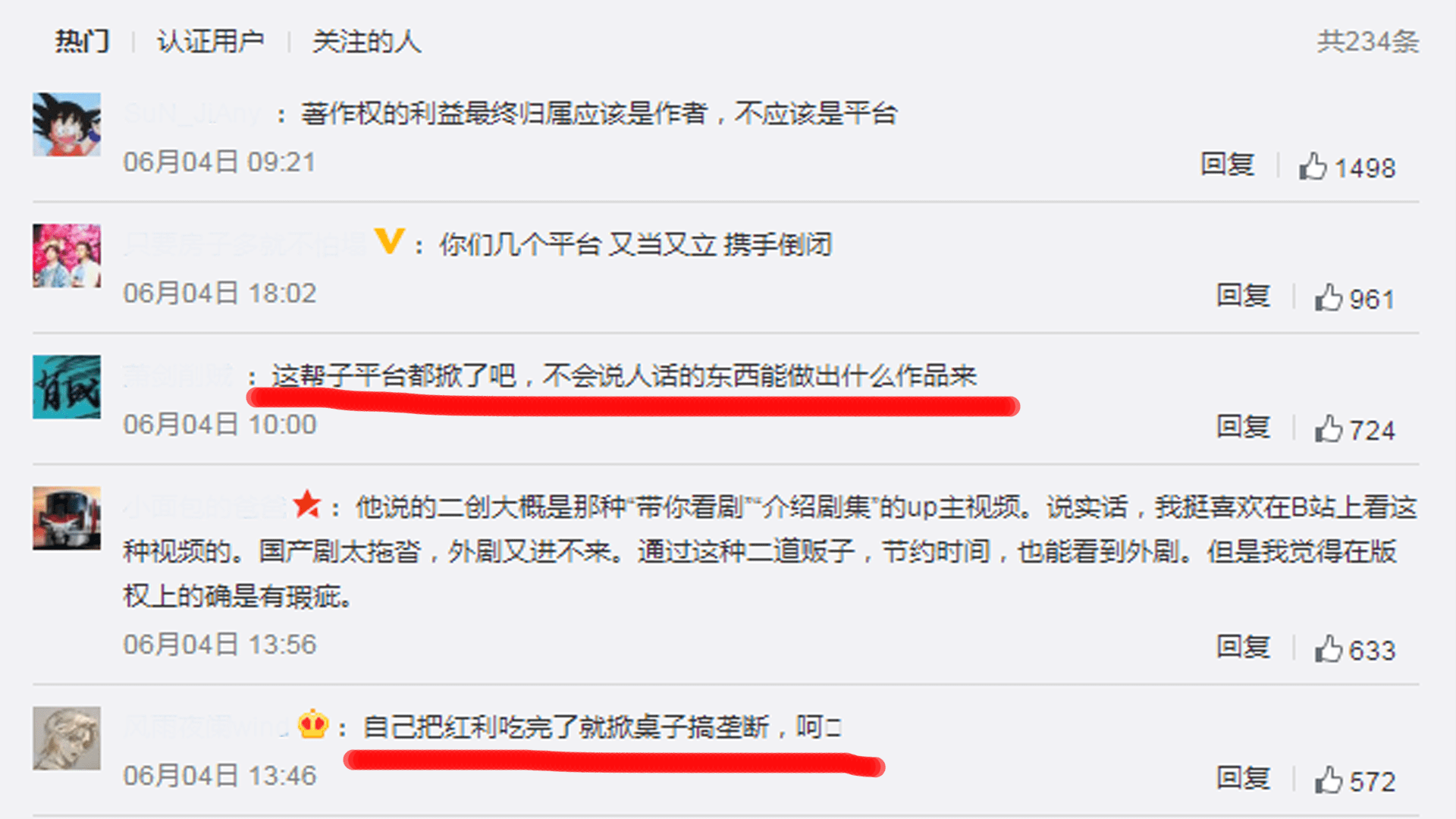Click the red star badge icon
1456x819 pixels.
pos(307,504)
